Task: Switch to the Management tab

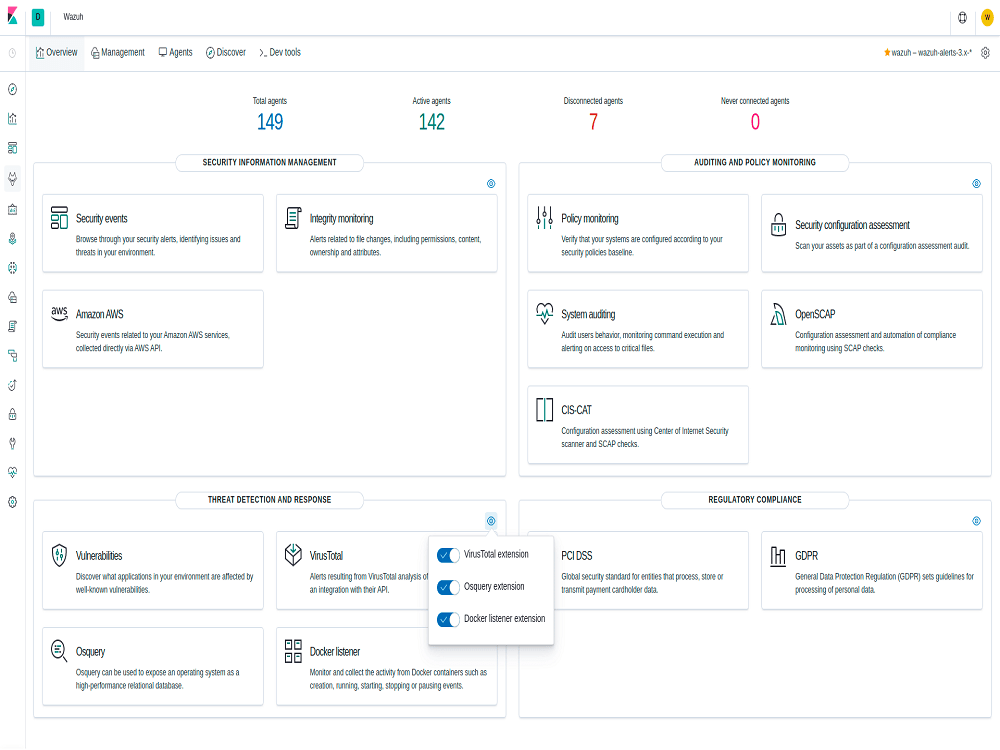Action: click(x=118, y=53)
